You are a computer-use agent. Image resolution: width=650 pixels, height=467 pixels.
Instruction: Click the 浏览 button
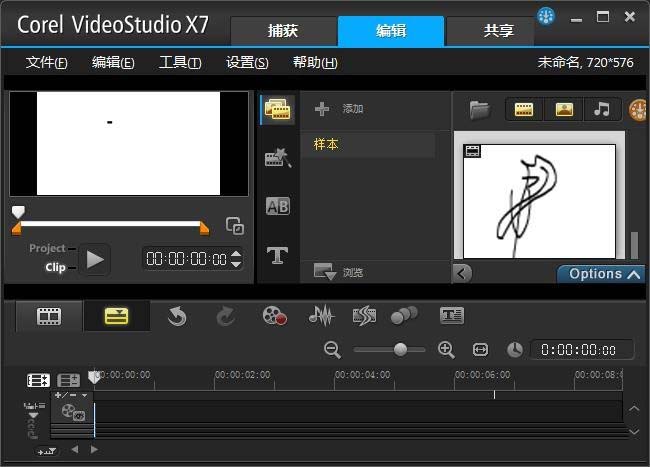pos(353,272)
